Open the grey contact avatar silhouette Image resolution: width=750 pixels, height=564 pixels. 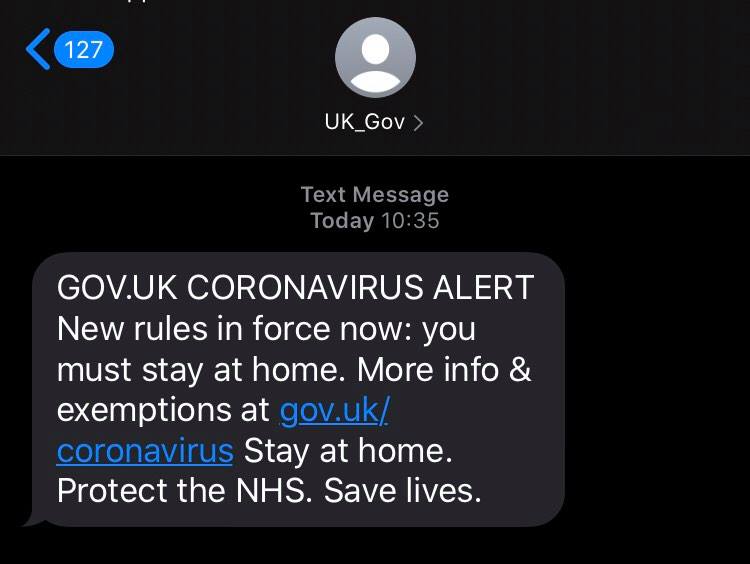point(375,57)
